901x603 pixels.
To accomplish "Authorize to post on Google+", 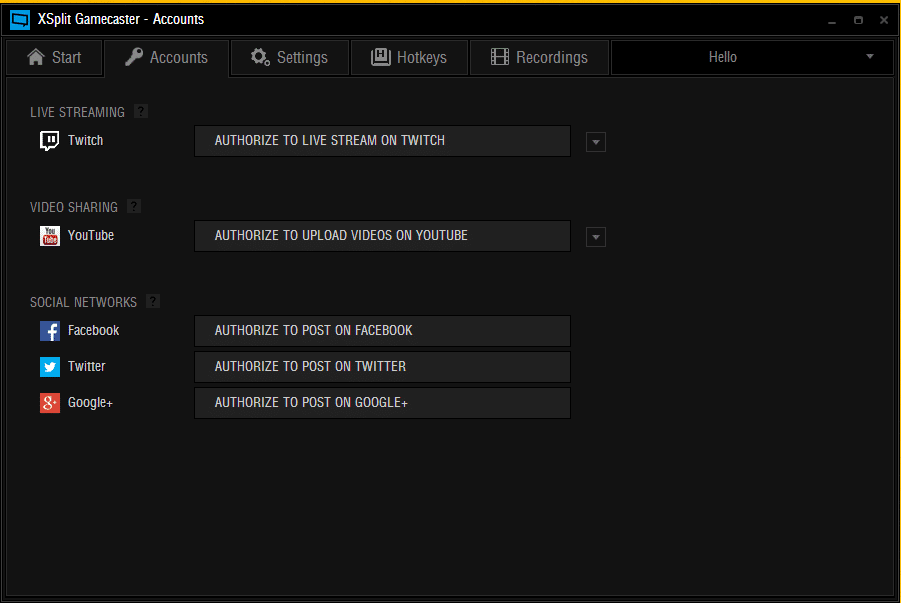I will (x=382, y=403).
